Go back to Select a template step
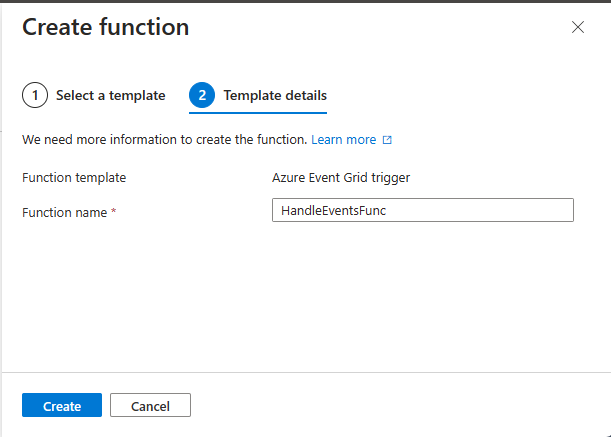The width and height of the screenshot is (611, 437). pos(111,96)
